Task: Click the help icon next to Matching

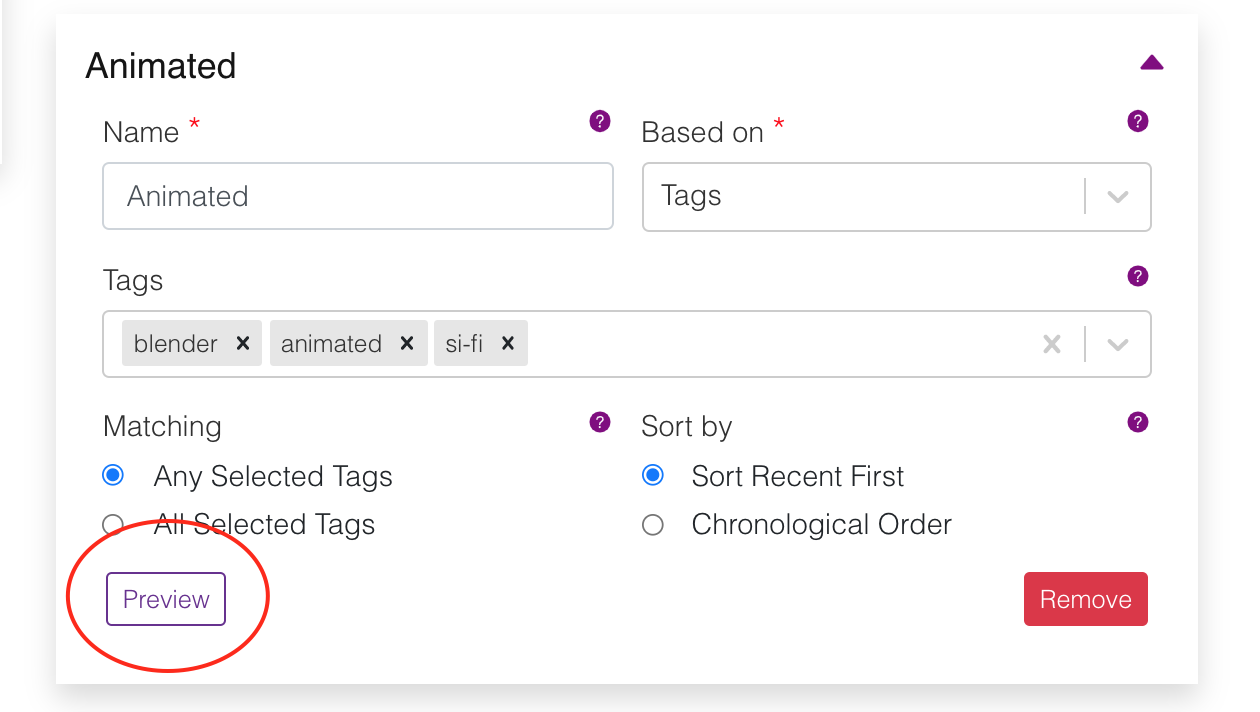Action: [599, 422]
